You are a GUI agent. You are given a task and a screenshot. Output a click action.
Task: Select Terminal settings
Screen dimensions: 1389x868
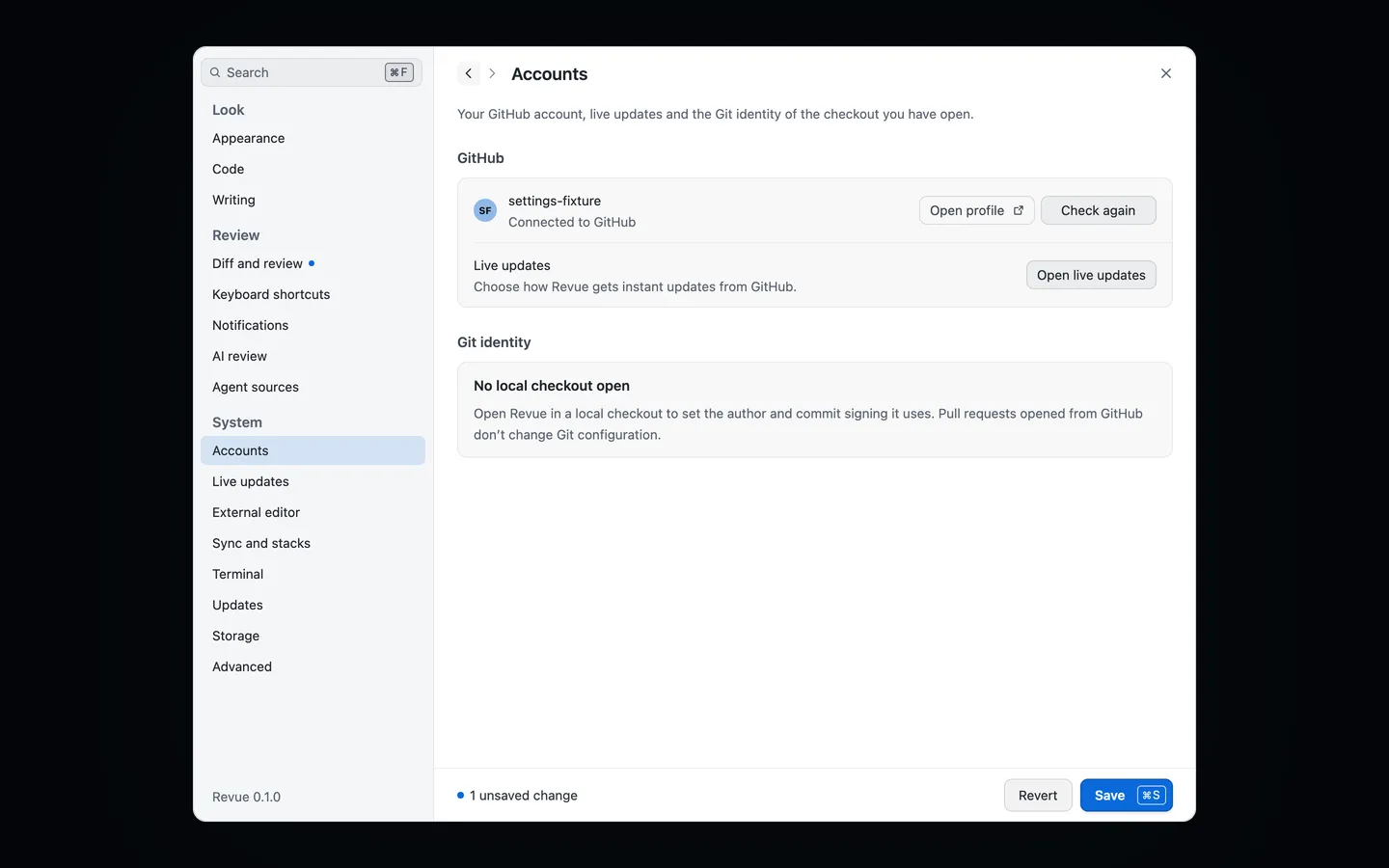[313, 574]
